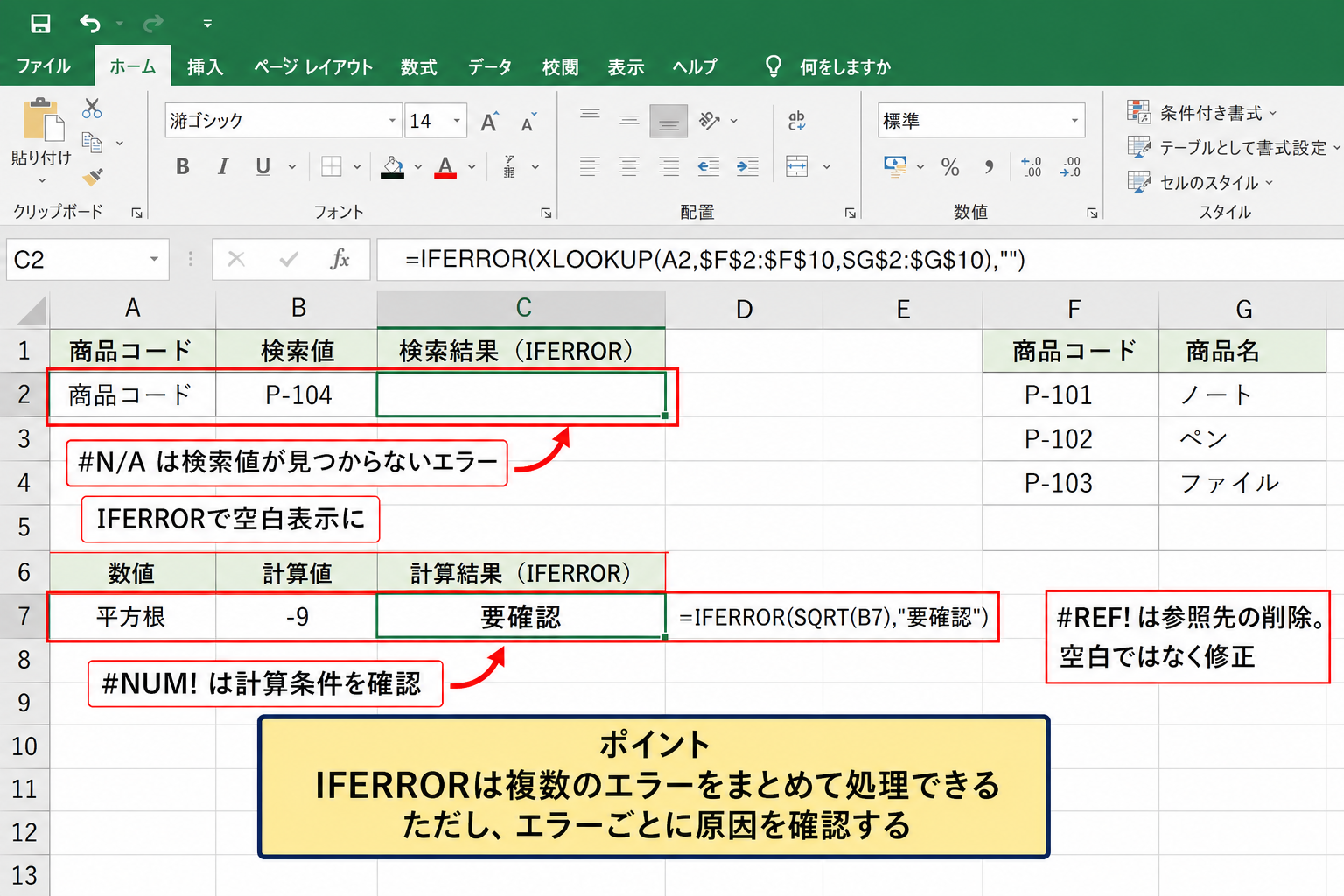
Task: Switch to the ページ レイアウト tab
Action: point(313,67)
